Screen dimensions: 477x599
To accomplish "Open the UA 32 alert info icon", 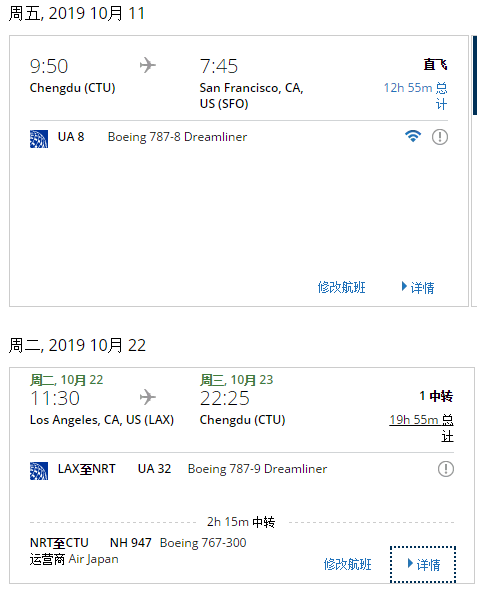I will coord(446,469).
